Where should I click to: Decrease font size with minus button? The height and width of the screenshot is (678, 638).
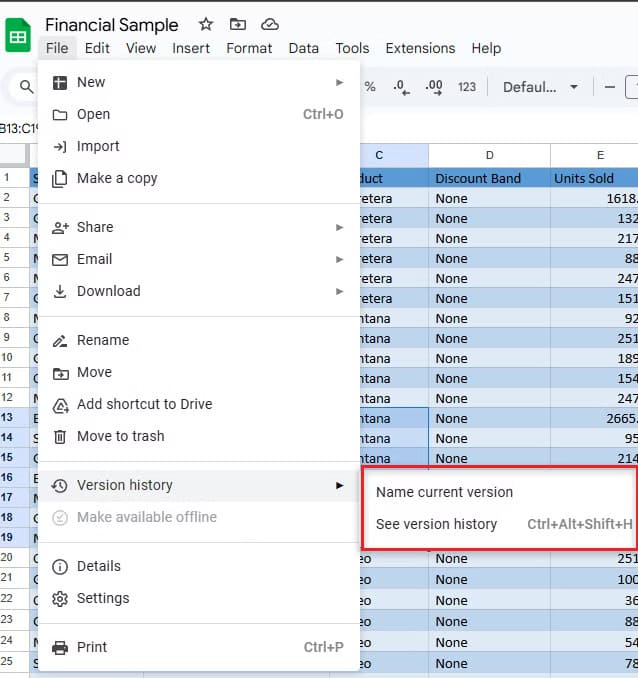coord(610,87)
